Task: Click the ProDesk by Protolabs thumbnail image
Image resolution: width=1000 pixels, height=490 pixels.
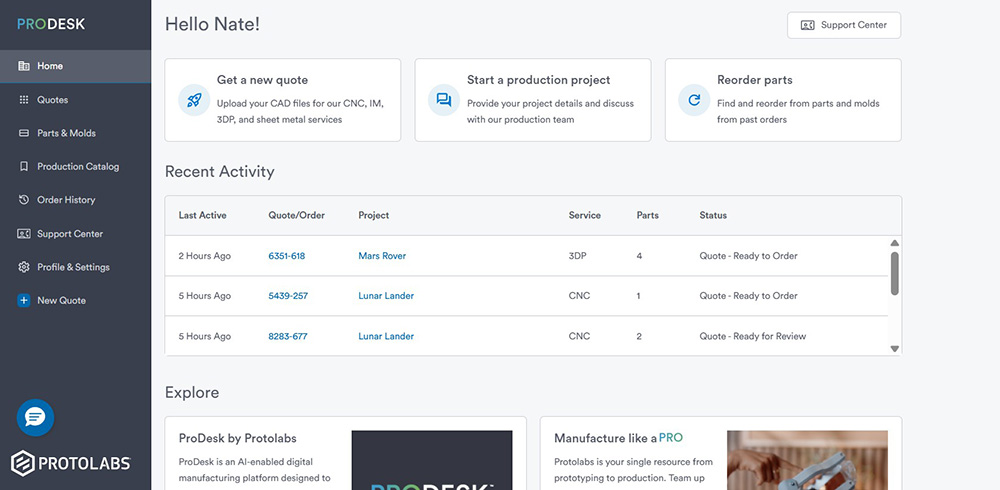Action: [x=432, y=460]
